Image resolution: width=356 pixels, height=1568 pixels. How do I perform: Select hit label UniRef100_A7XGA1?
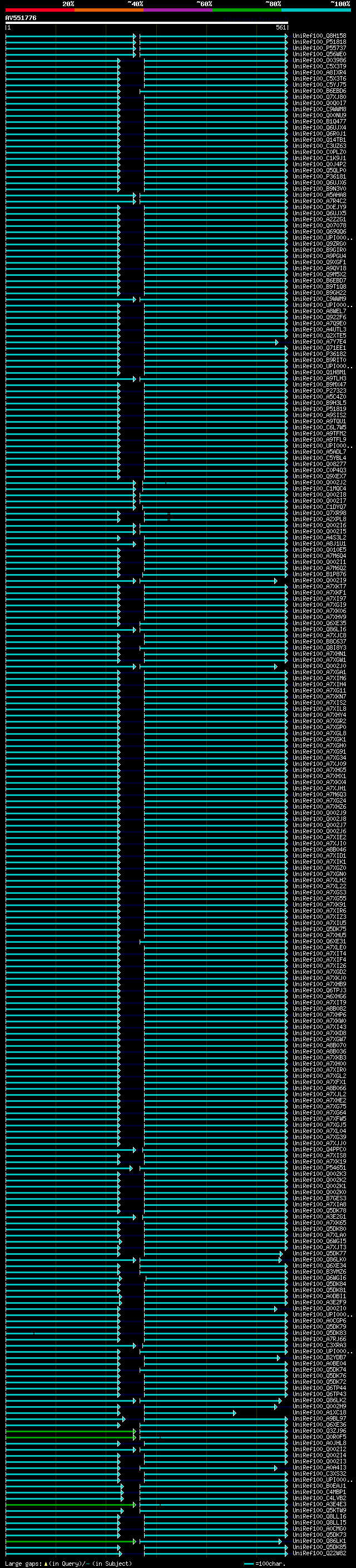point(319,672)
